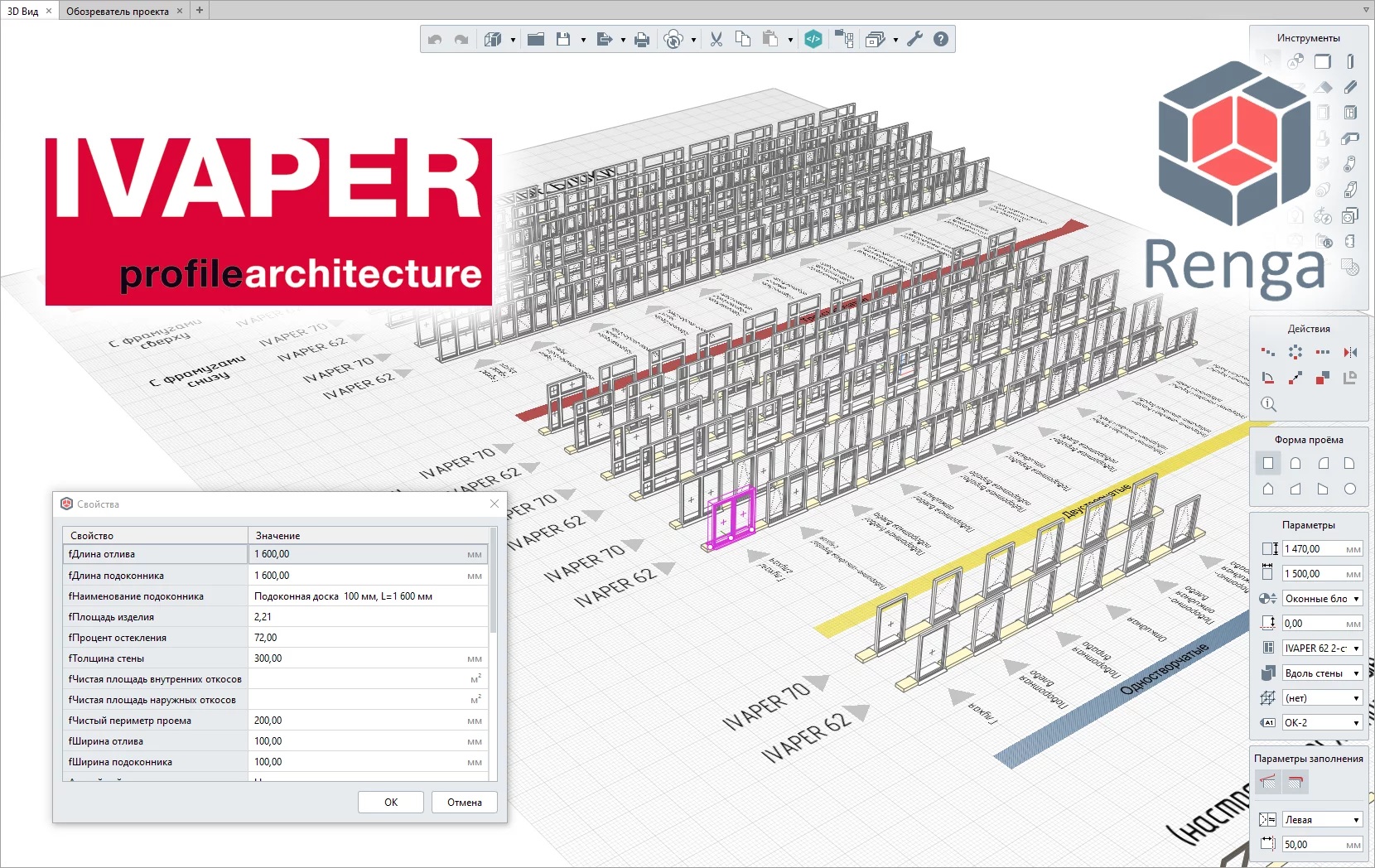
Task: Click the rotate action in Действия
Action: [x=1268, y=378]
